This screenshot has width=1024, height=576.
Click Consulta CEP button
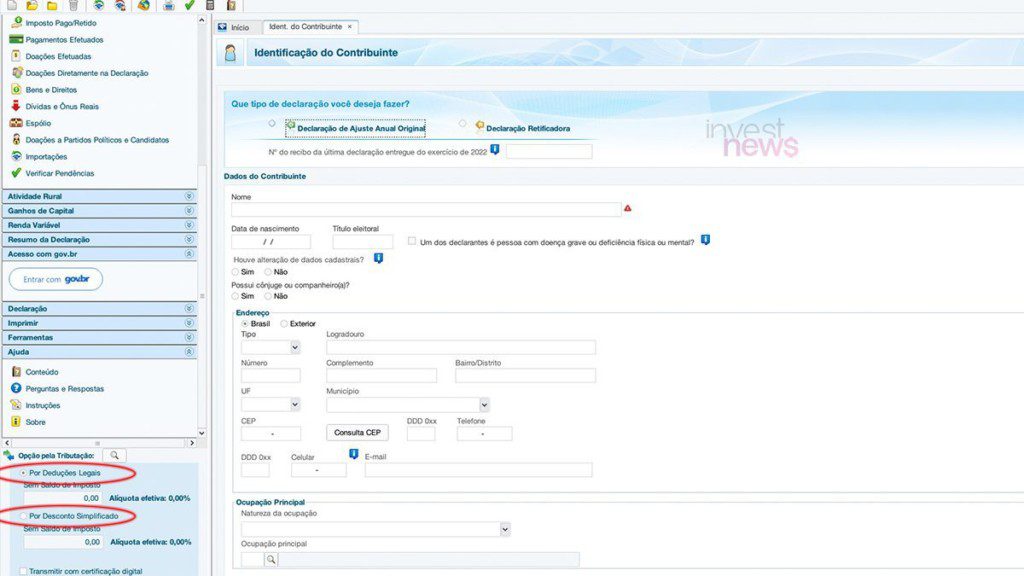(357, 432)
